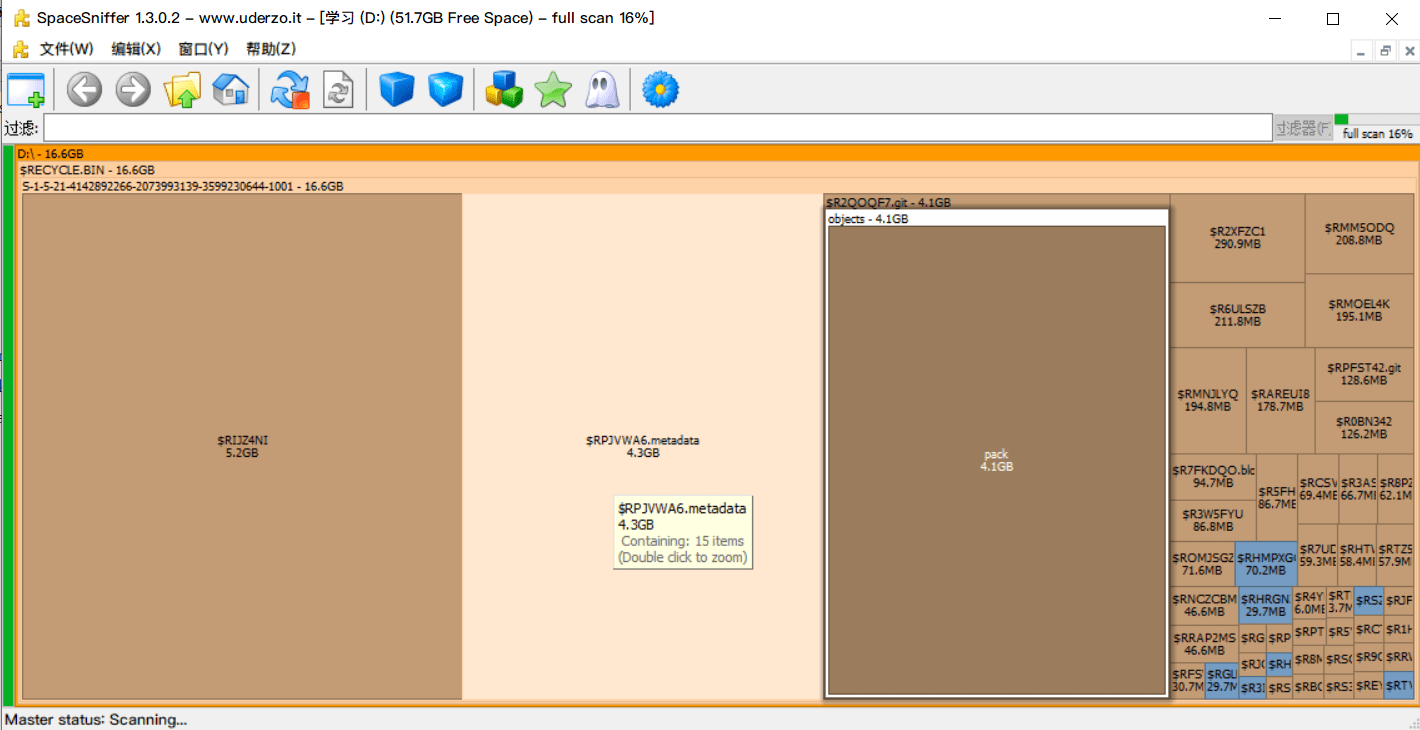1420x730 pixels.
Task: Stop the master rescan with red-square icon
Action: click(x=290, y=91)
